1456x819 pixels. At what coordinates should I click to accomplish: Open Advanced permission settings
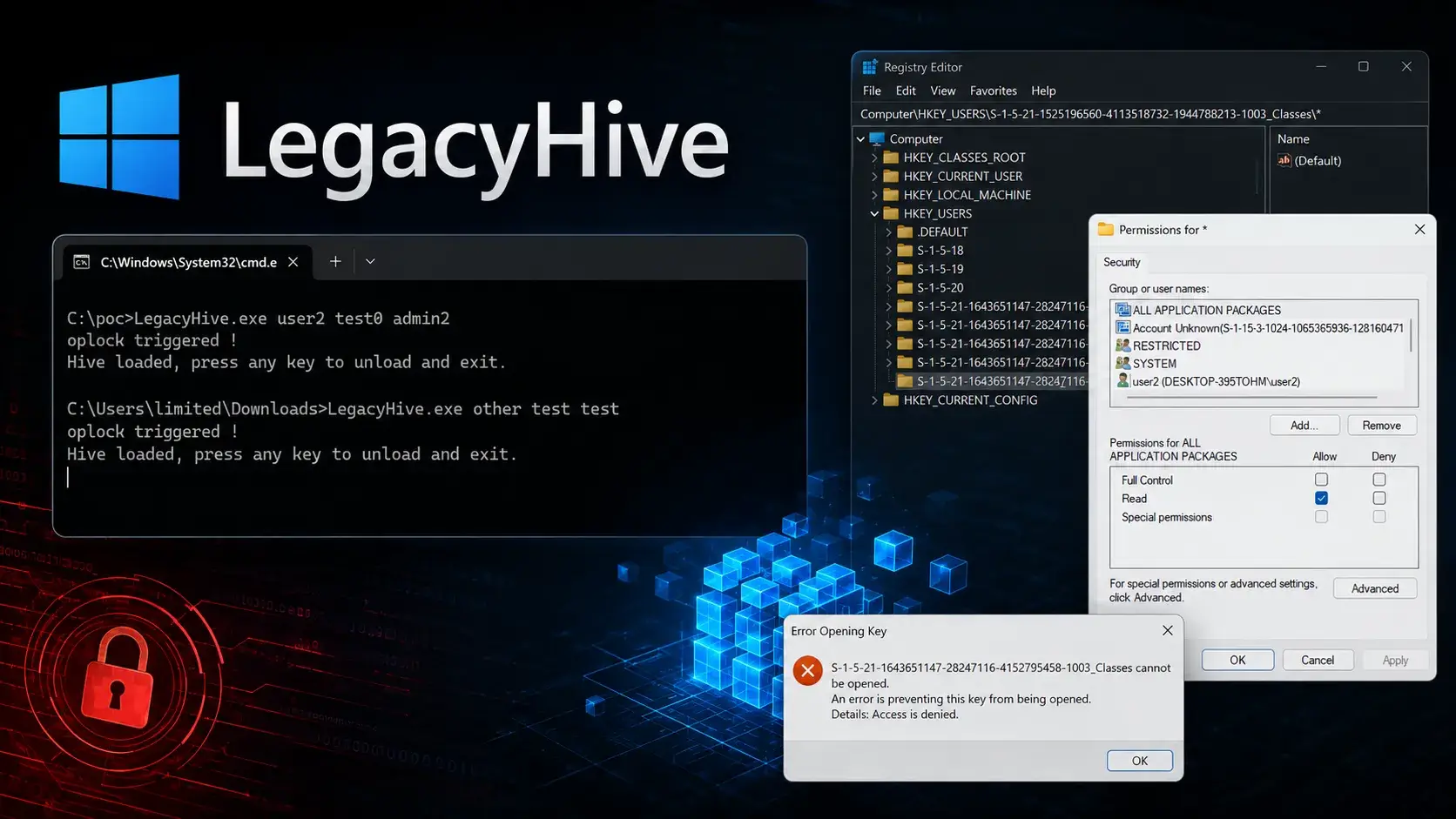pos(1375,588)
